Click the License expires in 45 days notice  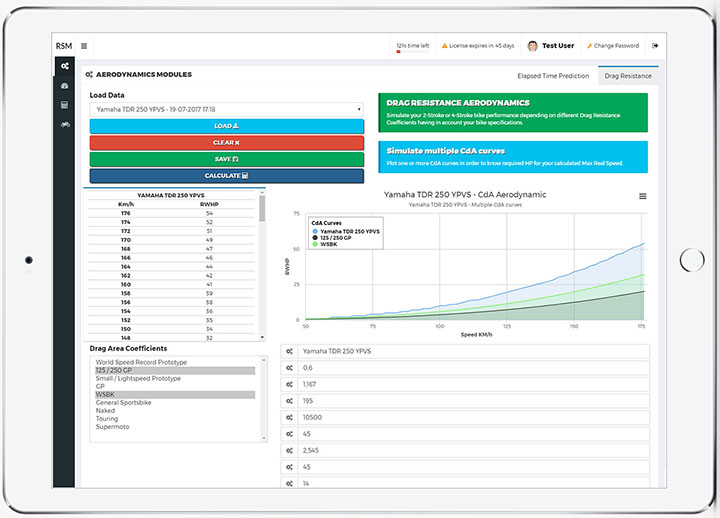pyautogui.click(x=478, y=45)
